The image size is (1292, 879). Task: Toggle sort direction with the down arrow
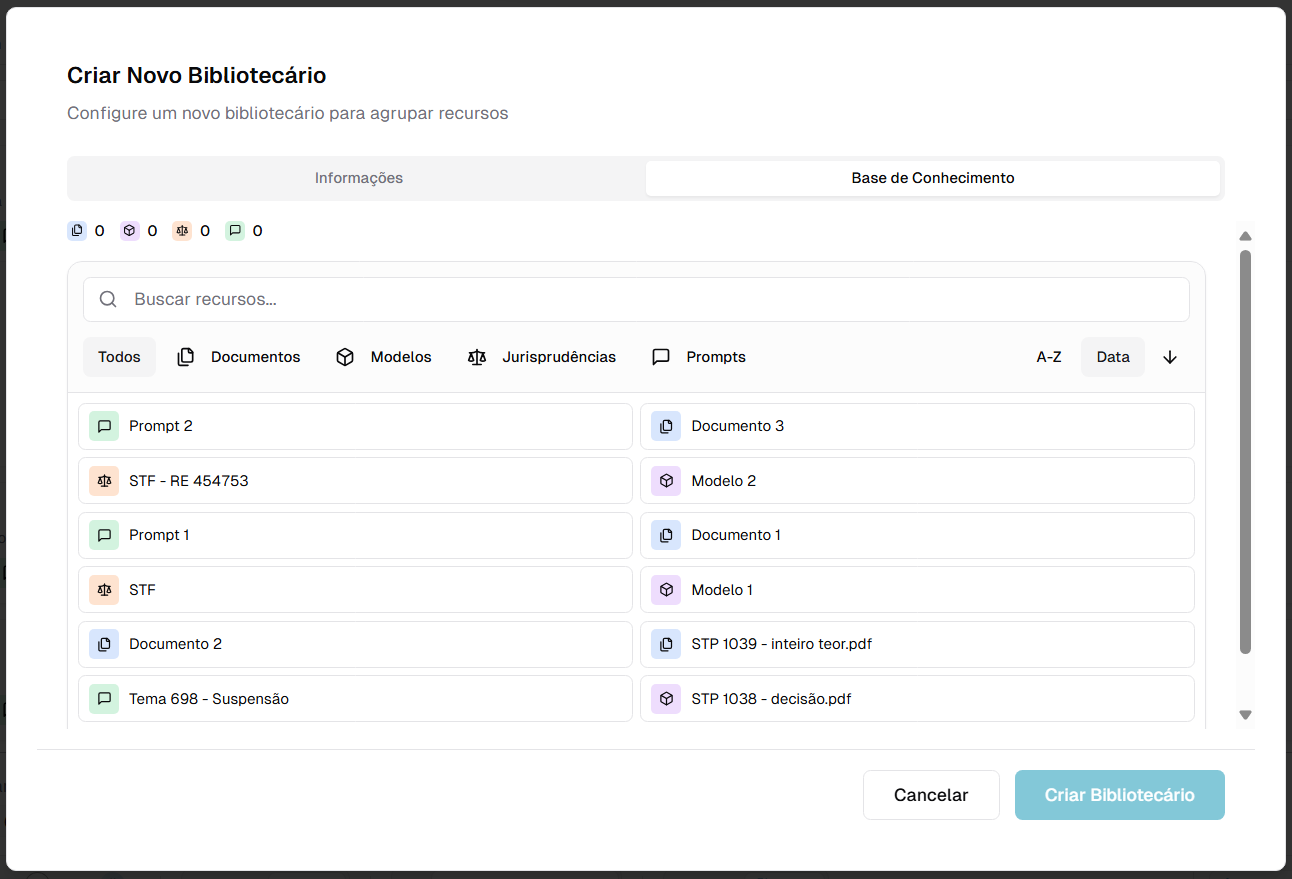[1170, 357]
